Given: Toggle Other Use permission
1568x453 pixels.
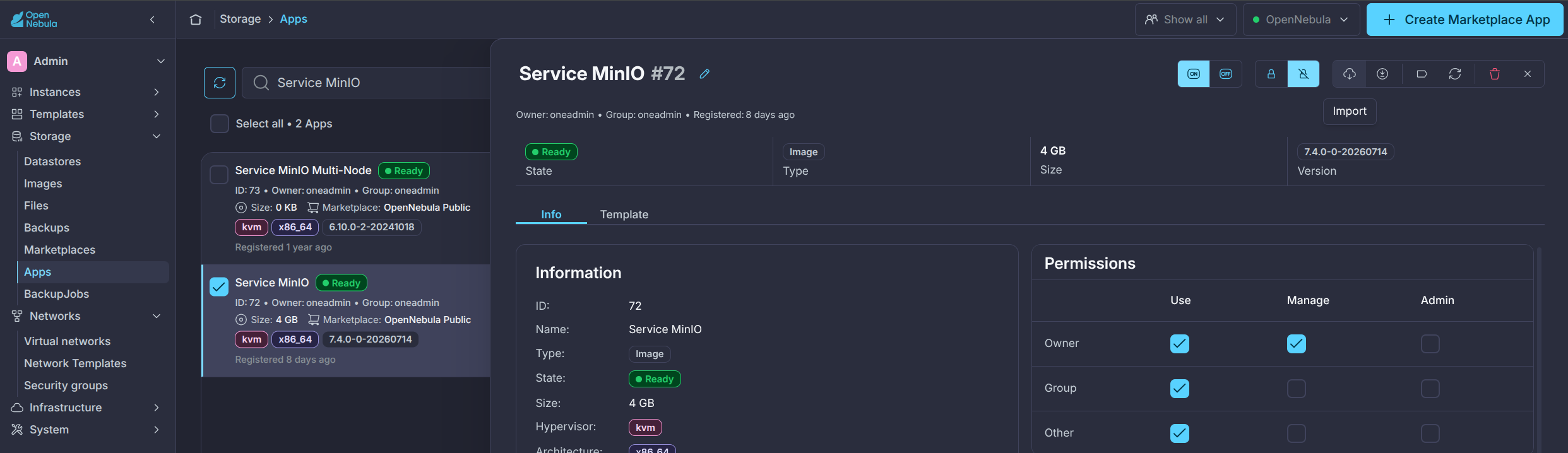Looking at the screenshot, I should point(1180,433).
